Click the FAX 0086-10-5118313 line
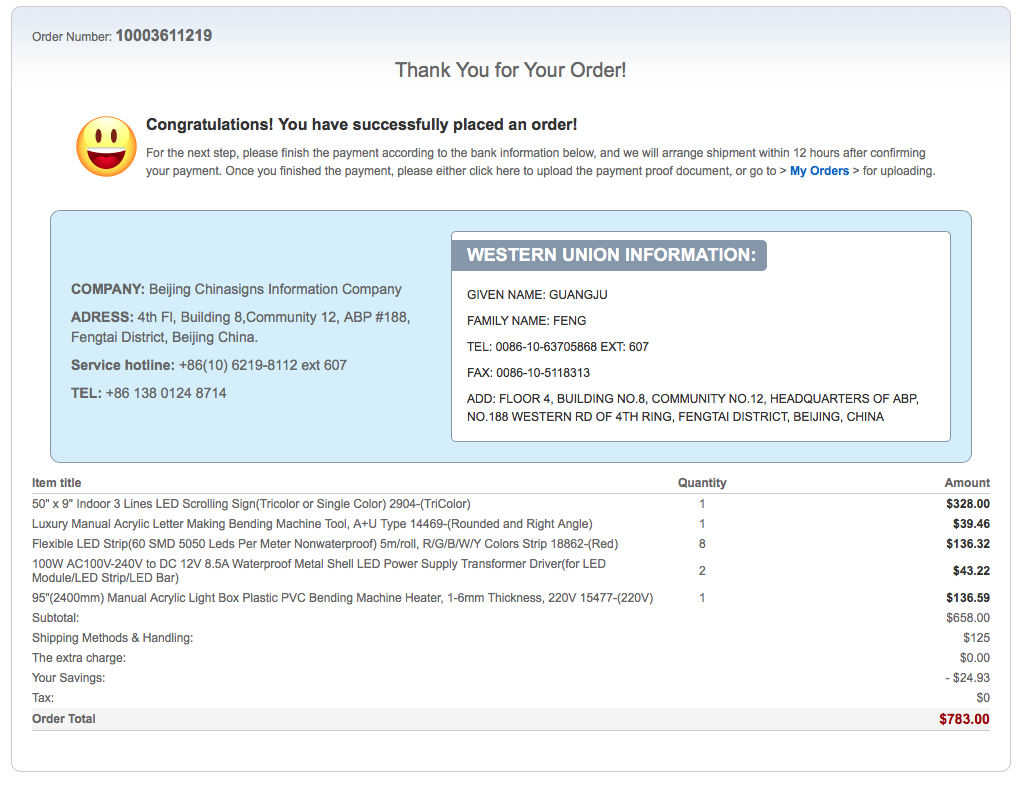The image size is (1026, 786). (528, 373)
